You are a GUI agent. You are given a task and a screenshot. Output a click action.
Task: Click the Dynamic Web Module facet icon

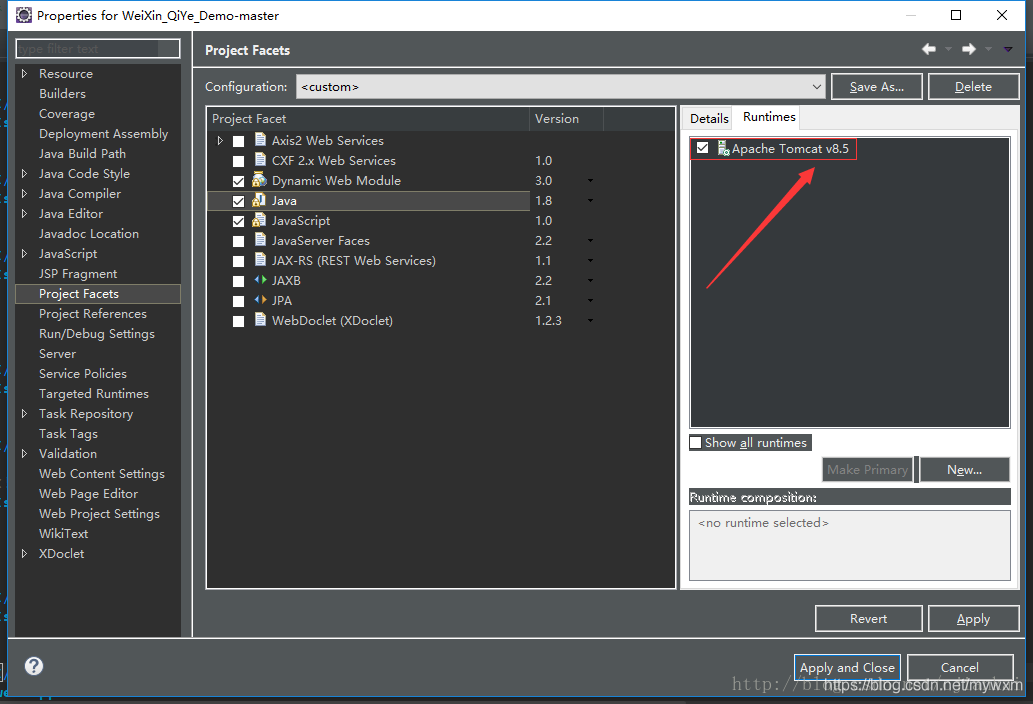[x=260, y=180]
